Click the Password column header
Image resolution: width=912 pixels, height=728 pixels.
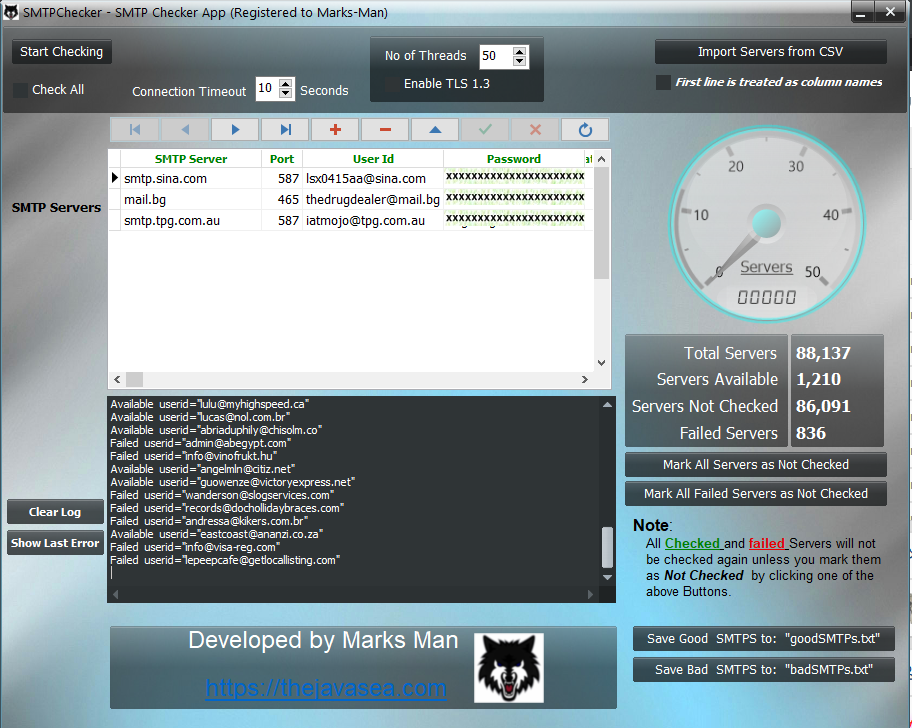point(513,159)
